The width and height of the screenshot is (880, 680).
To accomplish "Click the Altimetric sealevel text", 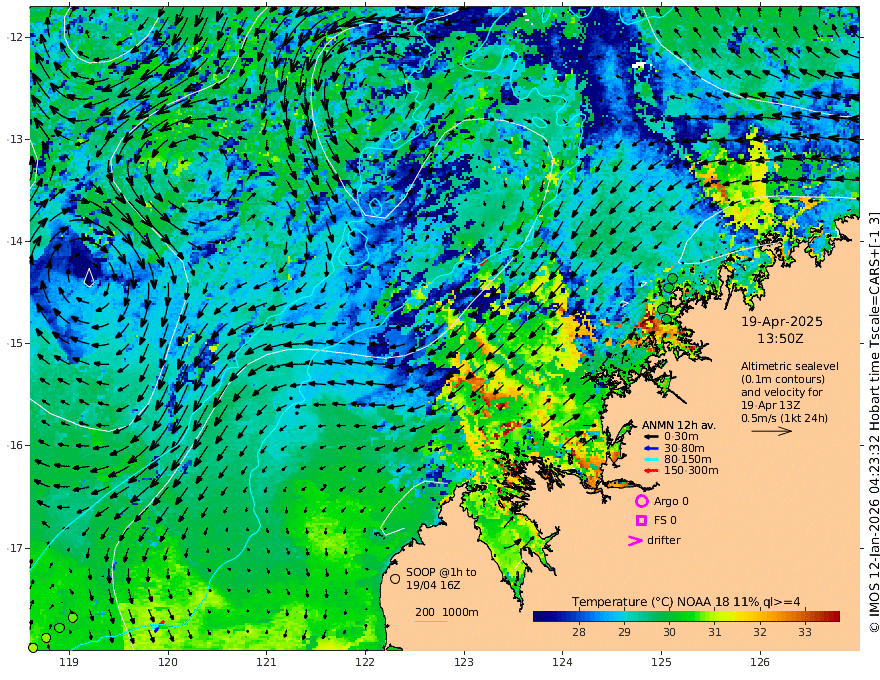I will (x=790, y=366).
